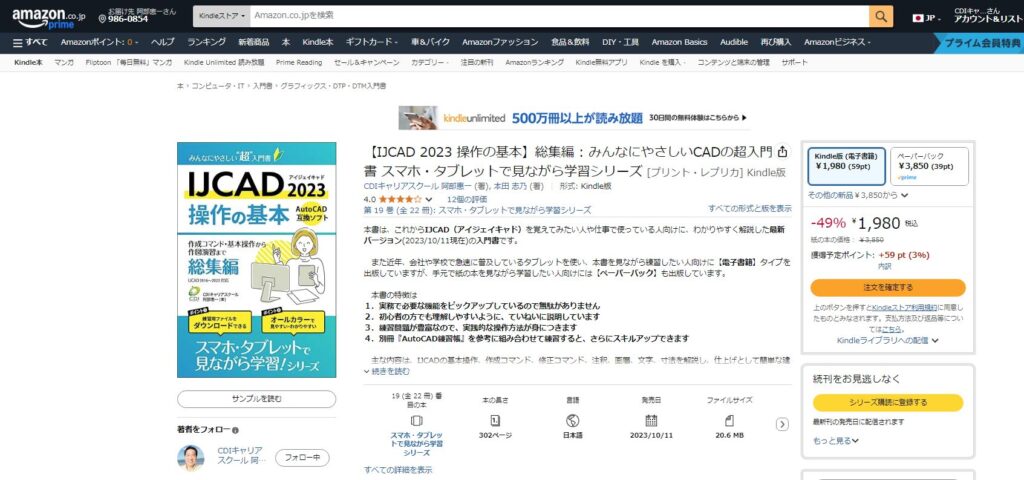This screenshot has width=1024, height=480.
Task: Open the hamburger すべて menu
Action: coord(30,42)
